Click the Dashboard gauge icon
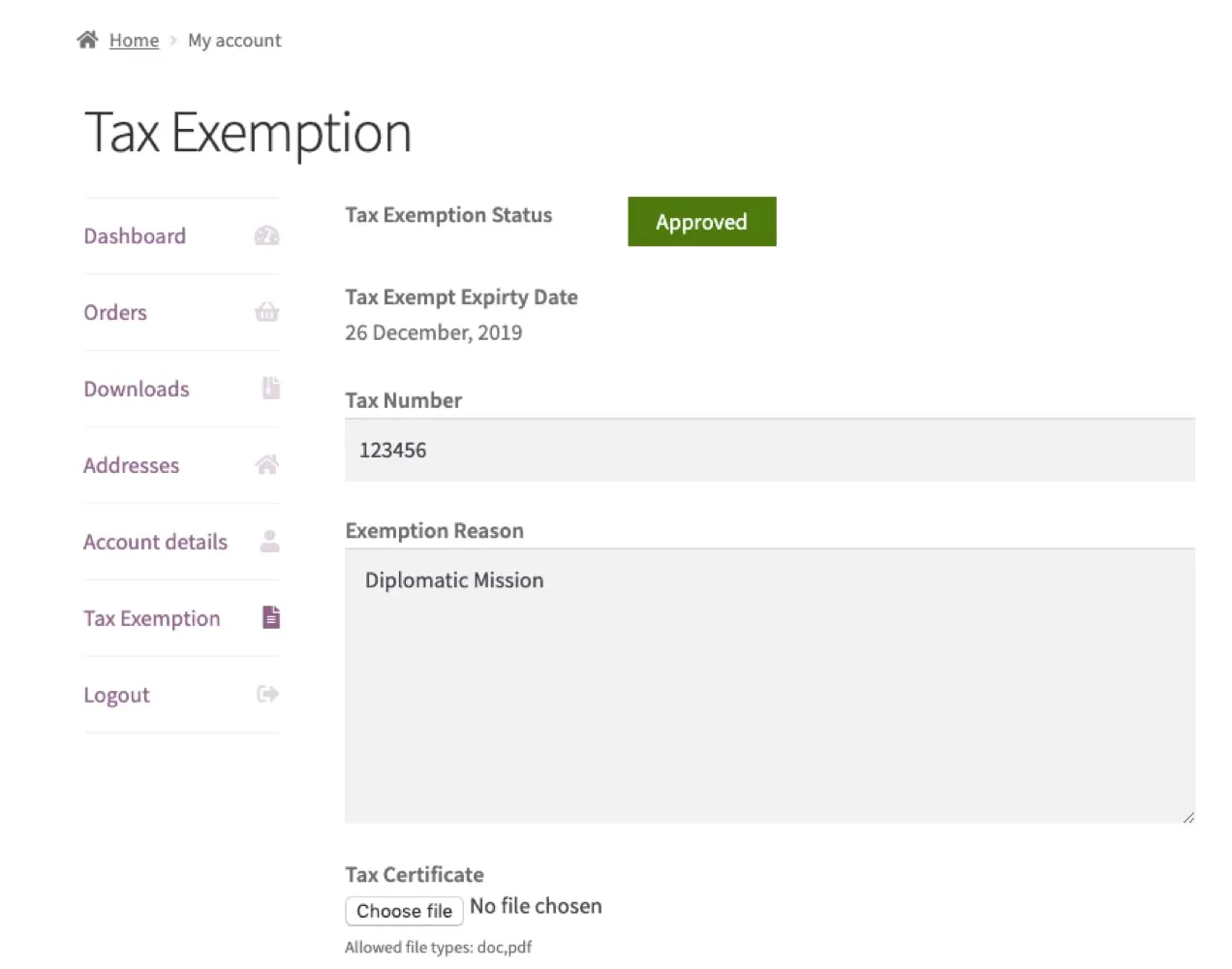Image resolution: width=1232 pixels, height=969 pixels. [266, 235]
